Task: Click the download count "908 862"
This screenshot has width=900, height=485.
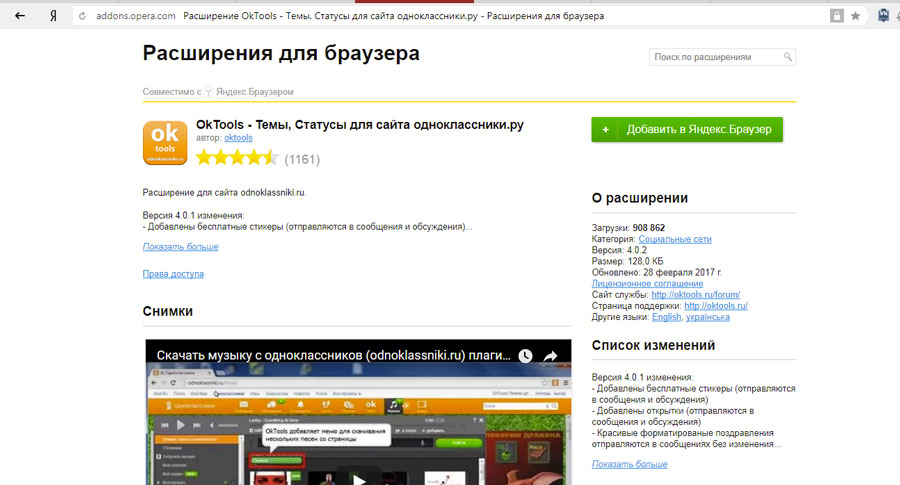Action: coord(649,228)
